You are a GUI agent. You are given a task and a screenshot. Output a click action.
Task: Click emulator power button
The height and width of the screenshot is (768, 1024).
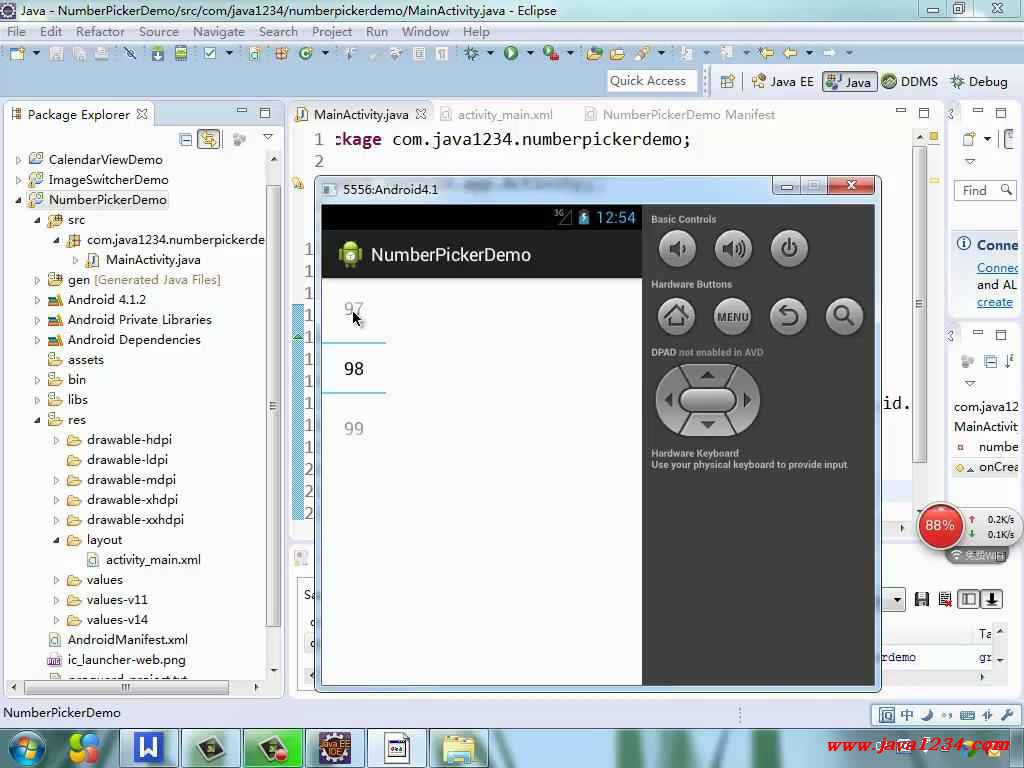[x=789, y=248]
